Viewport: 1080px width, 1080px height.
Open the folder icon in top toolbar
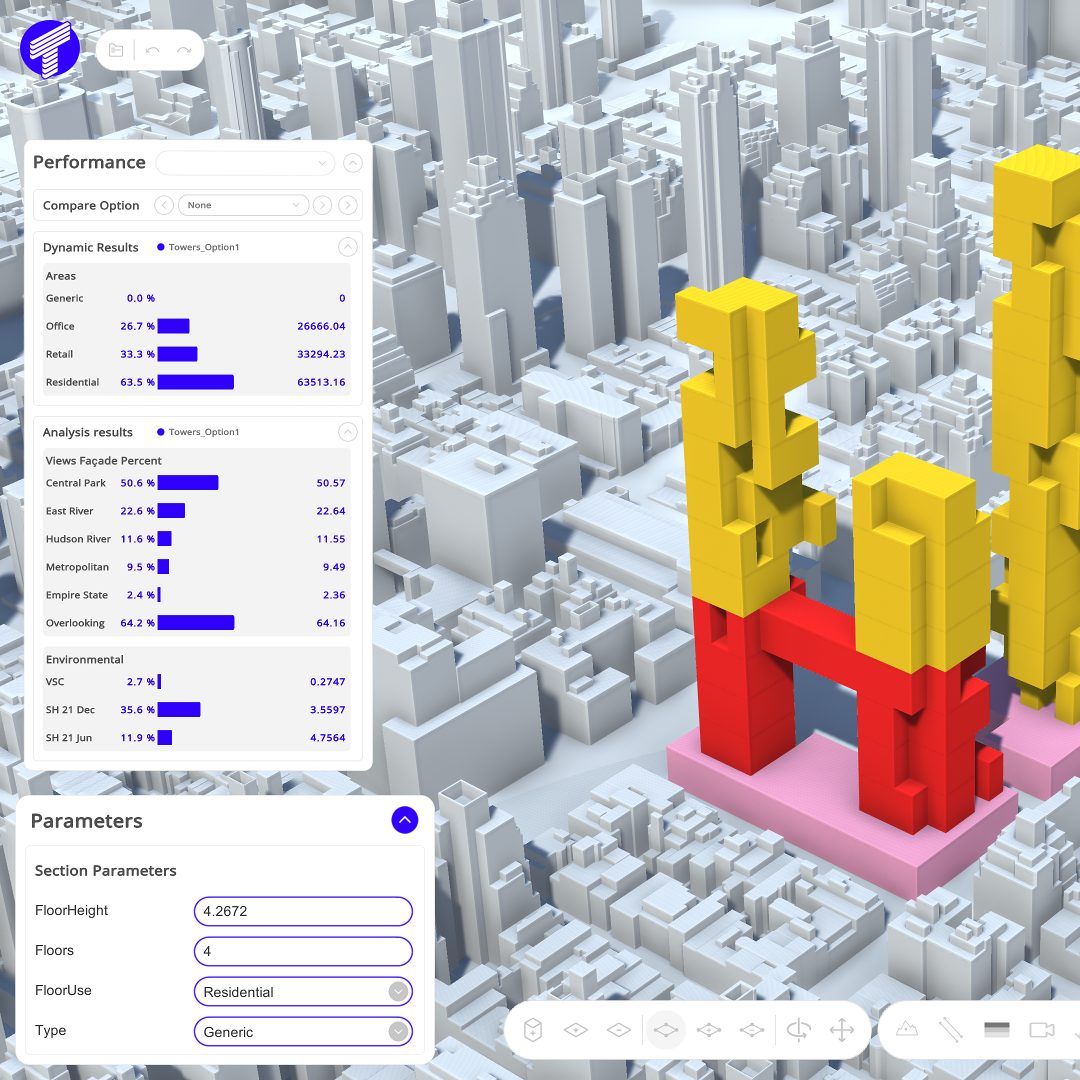coord(116,50)
